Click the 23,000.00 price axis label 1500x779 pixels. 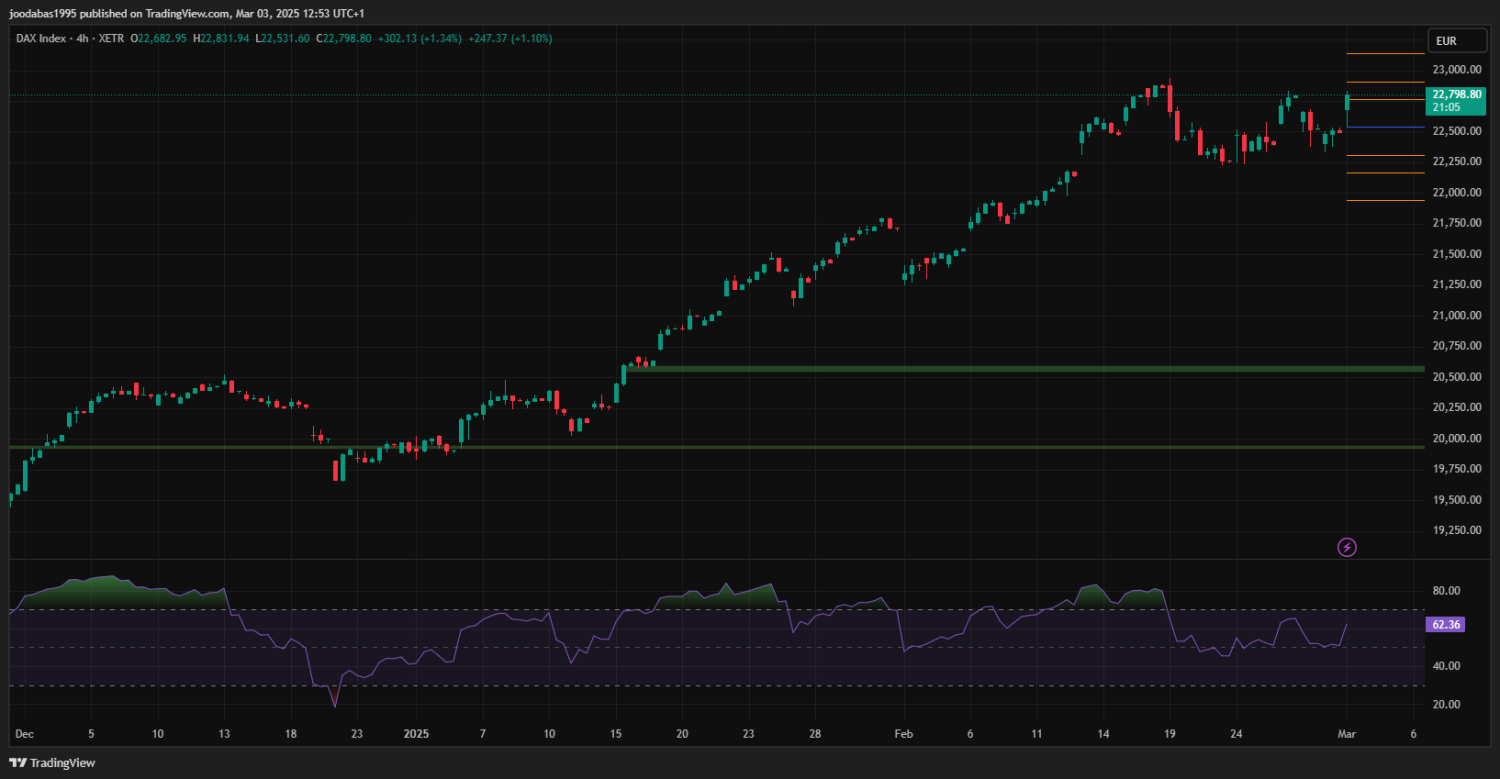point(1456,70)
